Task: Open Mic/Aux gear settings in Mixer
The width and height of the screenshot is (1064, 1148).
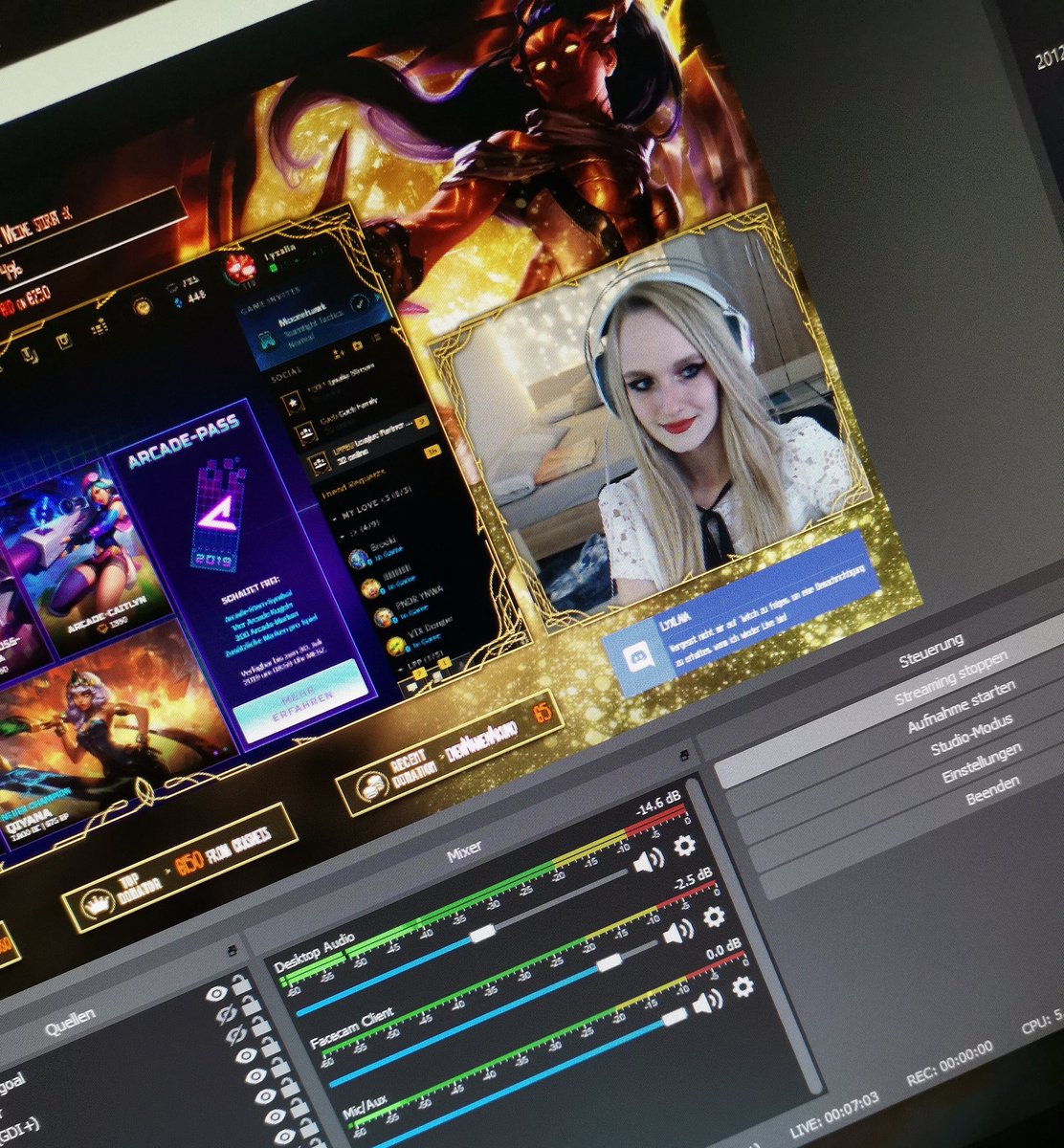Action: 743,986
